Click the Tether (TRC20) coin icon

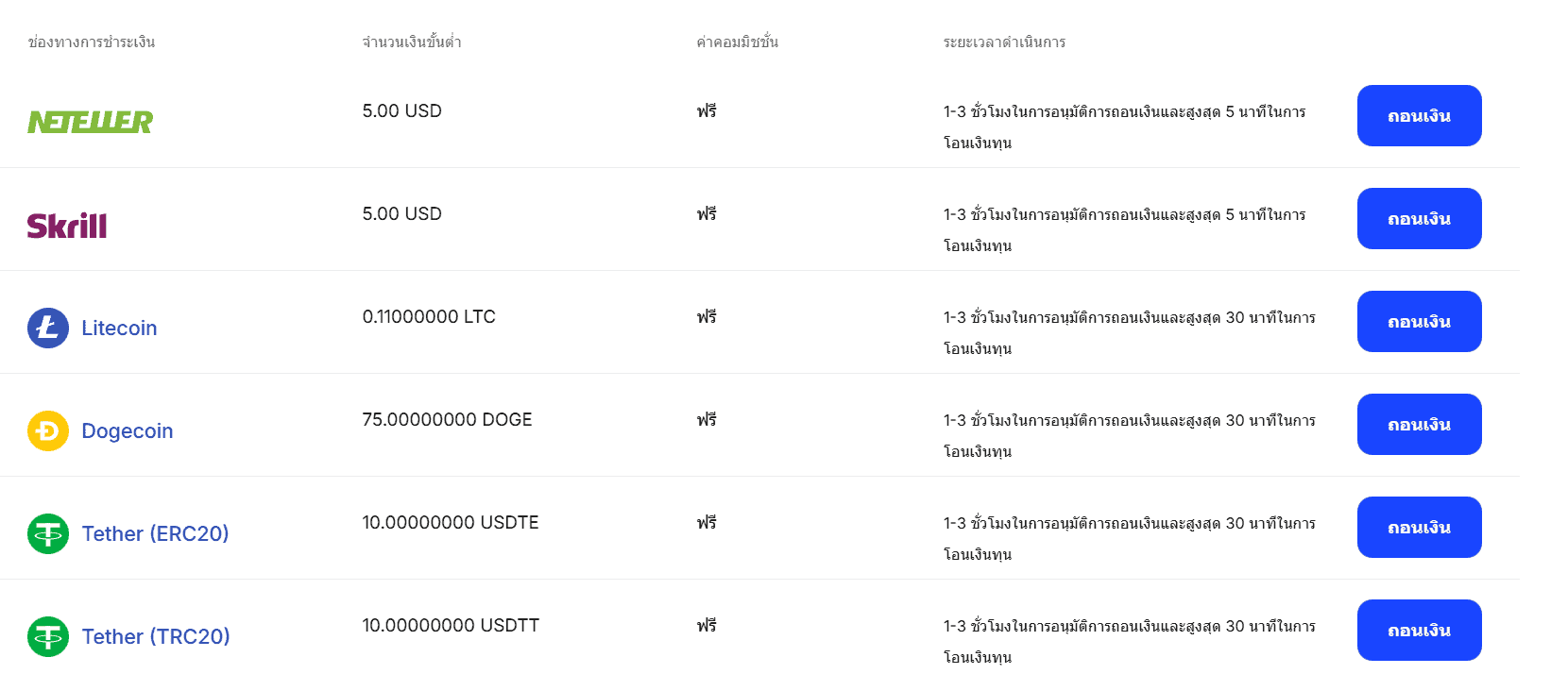[x=48, y=636]
